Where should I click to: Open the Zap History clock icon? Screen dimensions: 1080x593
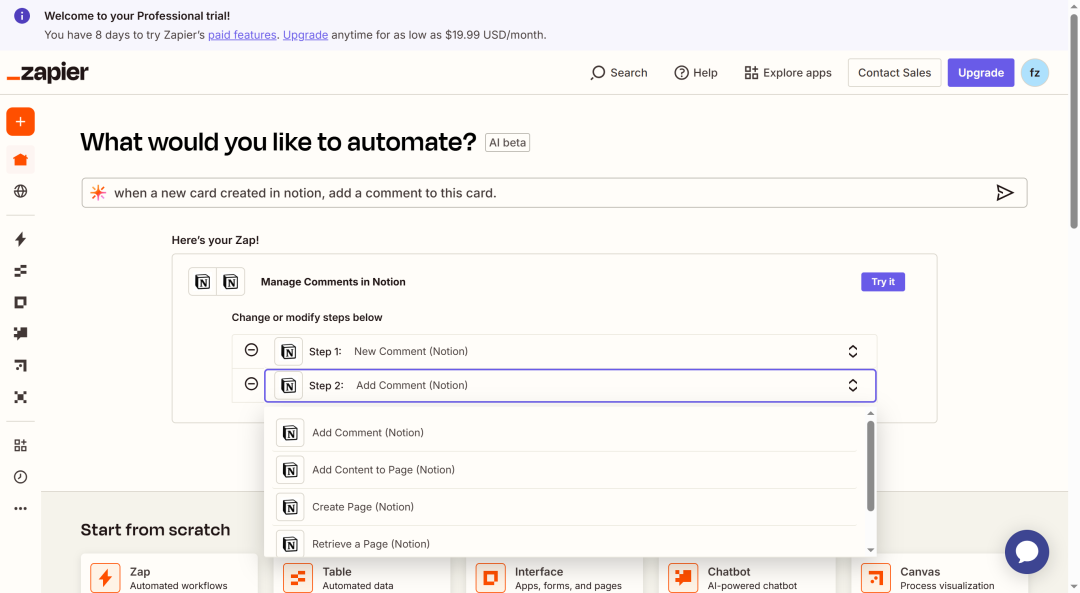click(21, 477)
